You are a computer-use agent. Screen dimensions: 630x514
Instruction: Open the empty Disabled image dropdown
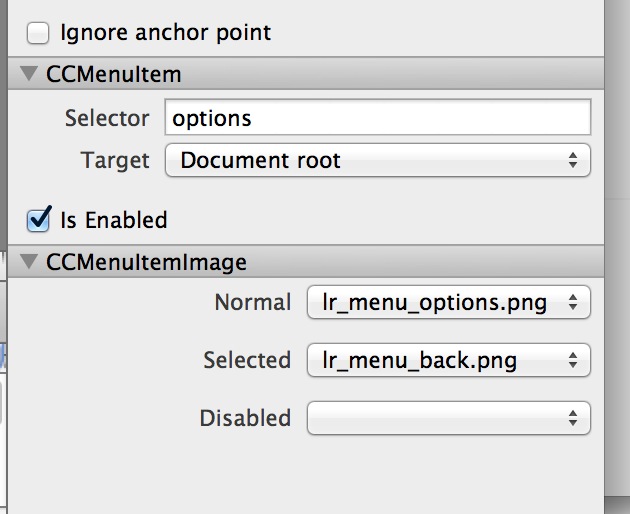pyautogui.click(x=449, y=418)
